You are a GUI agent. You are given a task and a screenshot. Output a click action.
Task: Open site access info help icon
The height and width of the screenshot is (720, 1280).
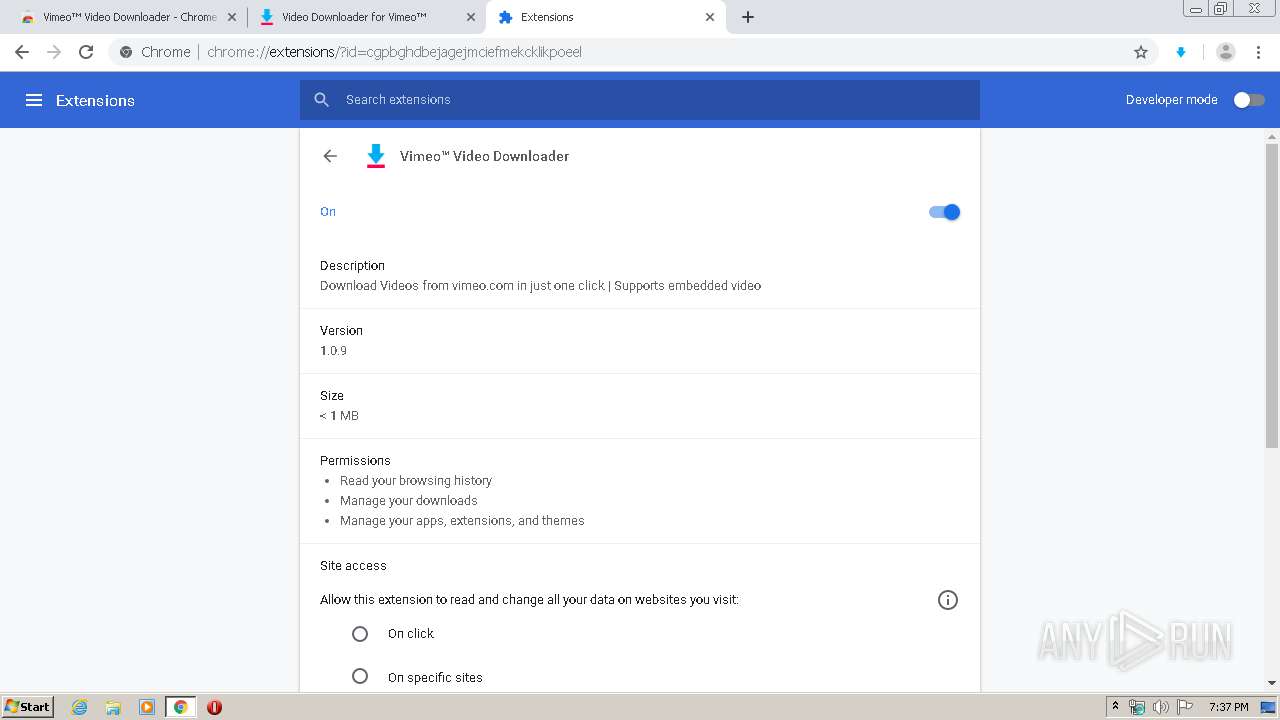coord(948,600)
